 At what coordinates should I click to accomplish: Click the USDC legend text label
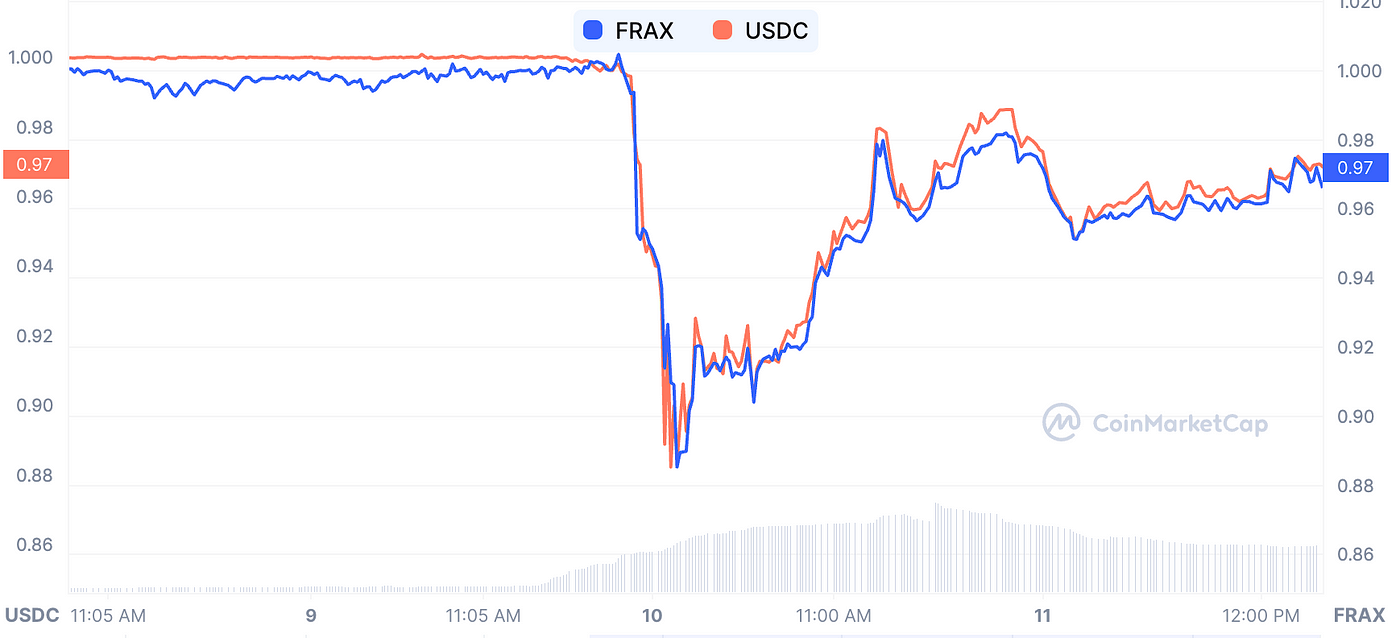(776, 31)
